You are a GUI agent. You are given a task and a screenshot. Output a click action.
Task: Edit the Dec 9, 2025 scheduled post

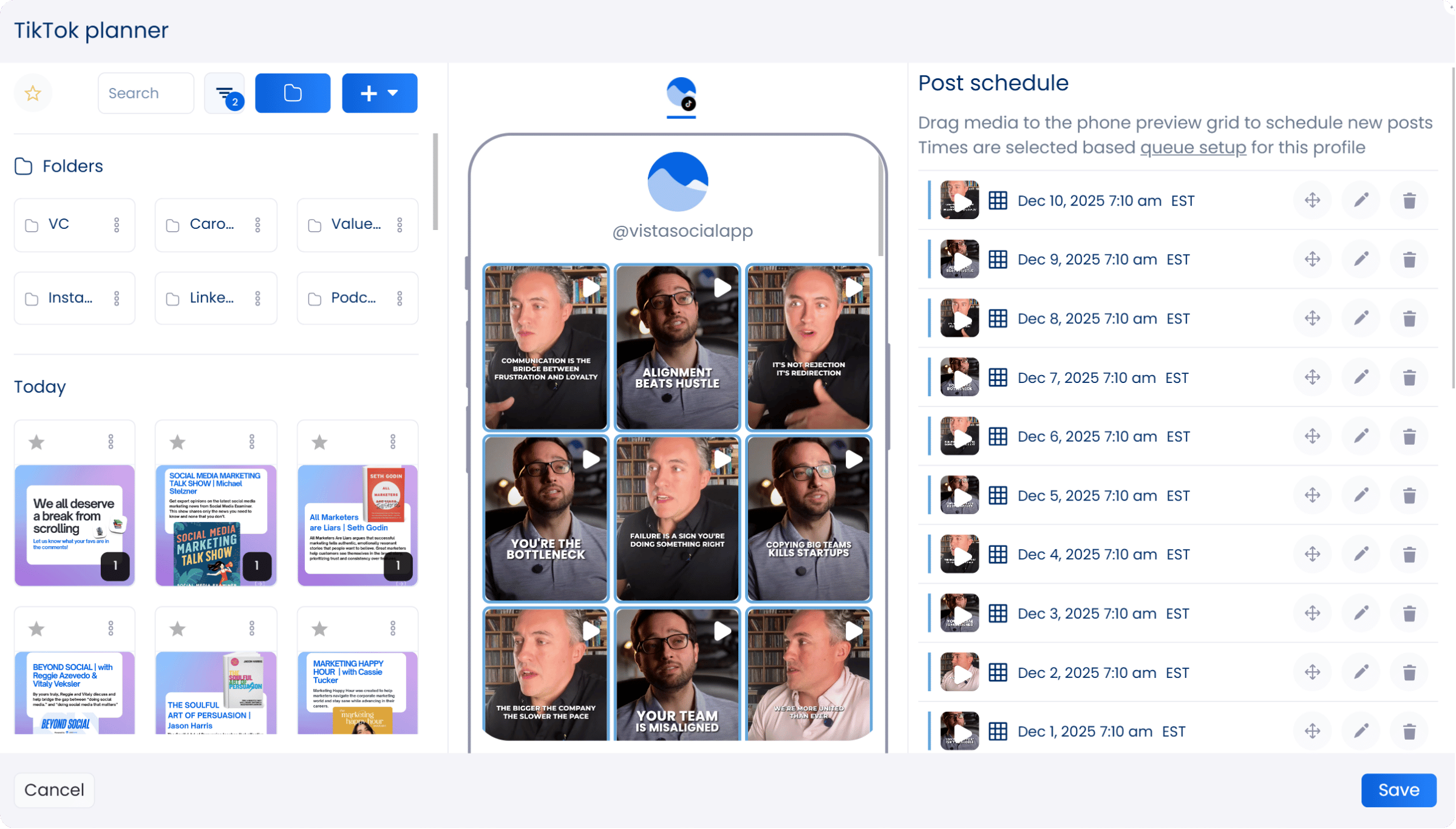pos(1361,259)
